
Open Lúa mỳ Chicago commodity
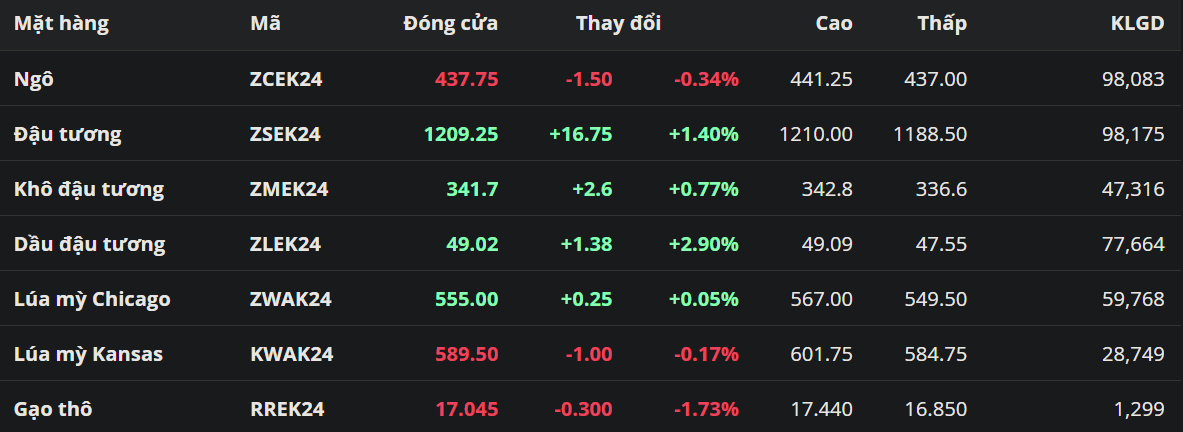click(x=92, y=299)
